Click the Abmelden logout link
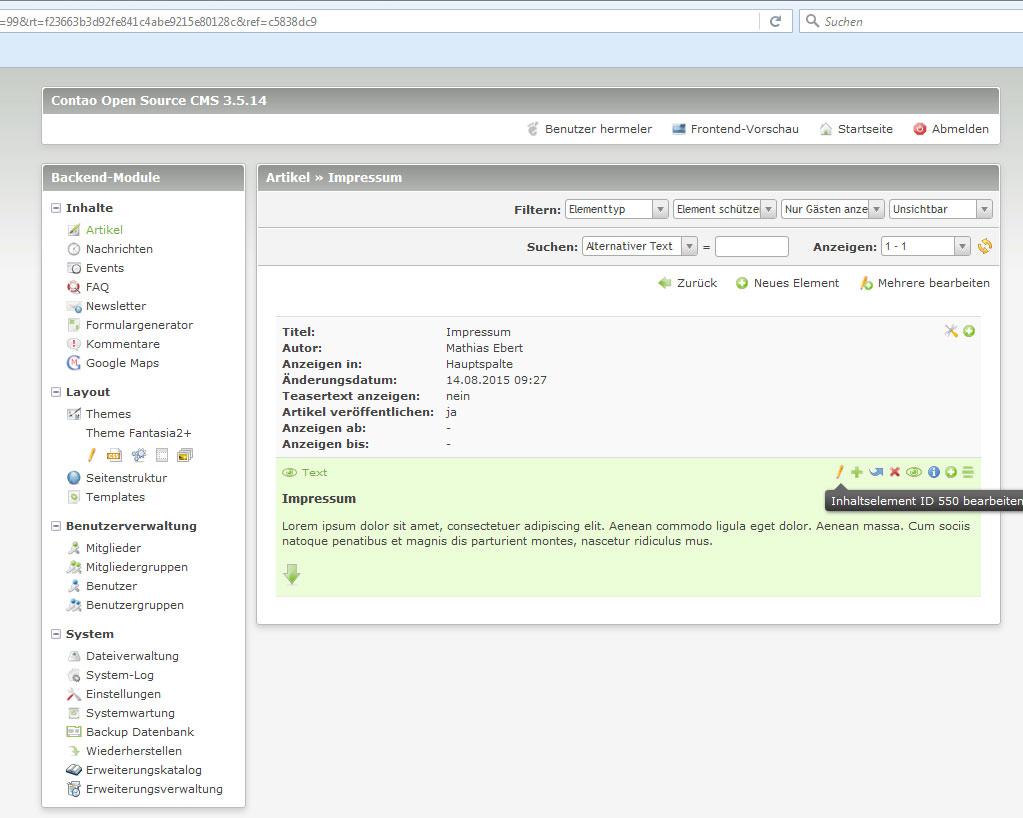1023x818 pixels. pos(959,129)
